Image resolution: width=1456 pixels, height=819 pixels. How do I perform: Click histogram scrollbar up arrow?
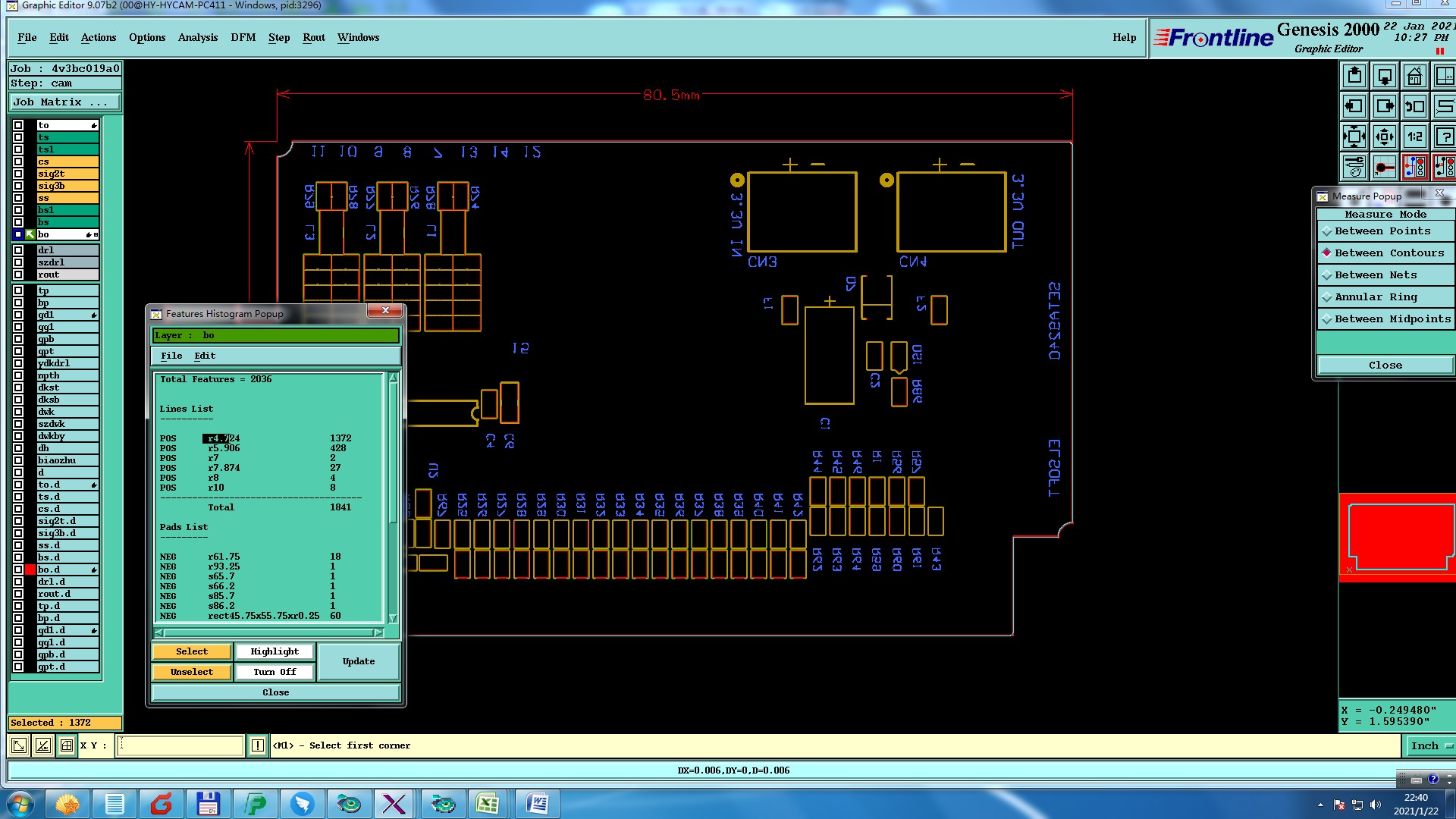[393, 378]
